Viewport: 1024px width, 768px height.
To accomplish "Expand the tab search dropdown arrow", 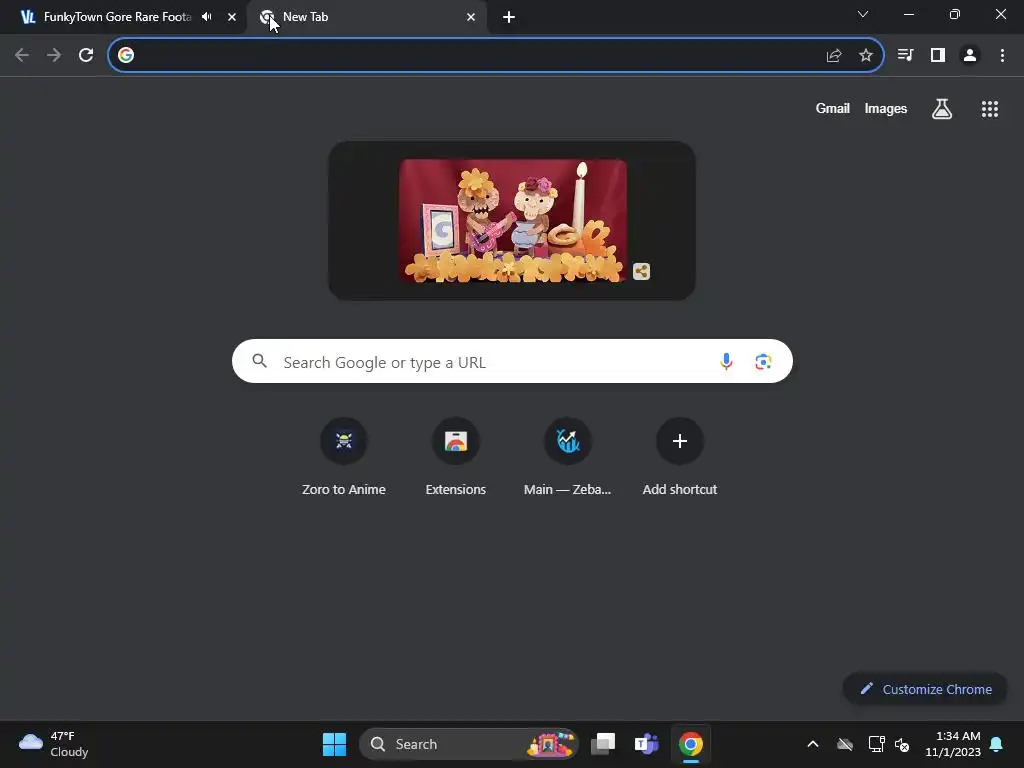I will pyautogui.click(x=863, y=14).
